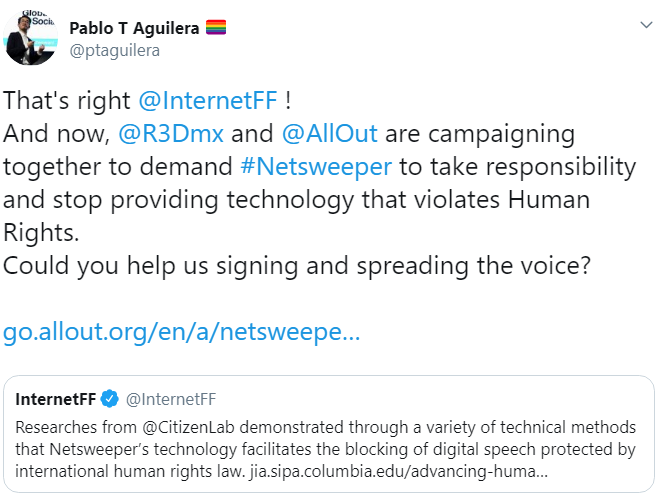Follow the go.allout.org petition link
Image resolution: width=658 pixels, height=502 pixels.
click(181, 332)
